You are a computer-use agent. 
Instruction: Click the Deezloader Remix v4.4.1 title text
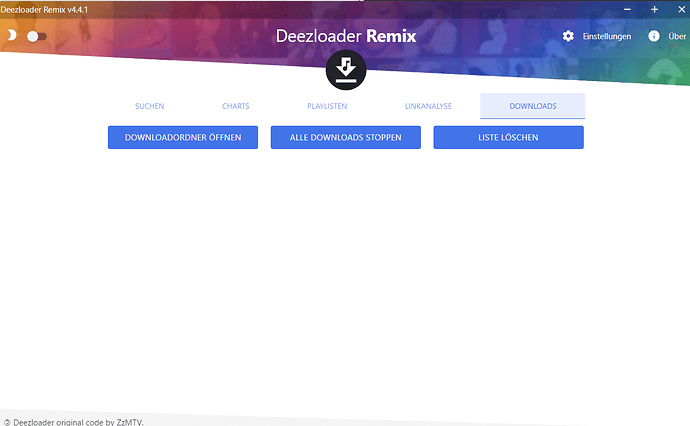pyautogui.click(x=44, y=9)
